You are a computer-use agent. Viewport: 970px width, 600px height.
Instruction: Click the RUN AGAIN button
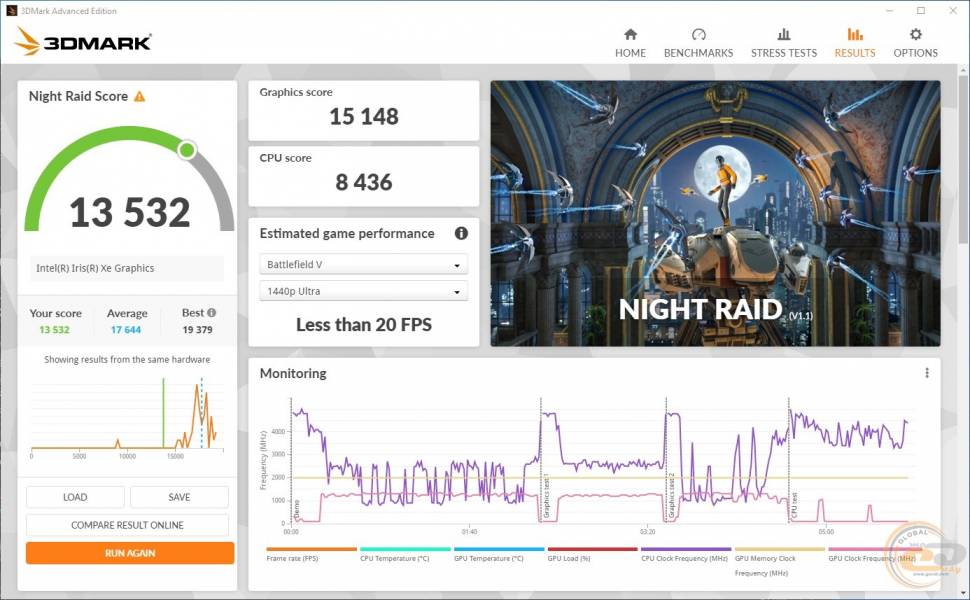click(x=130, y=553)
